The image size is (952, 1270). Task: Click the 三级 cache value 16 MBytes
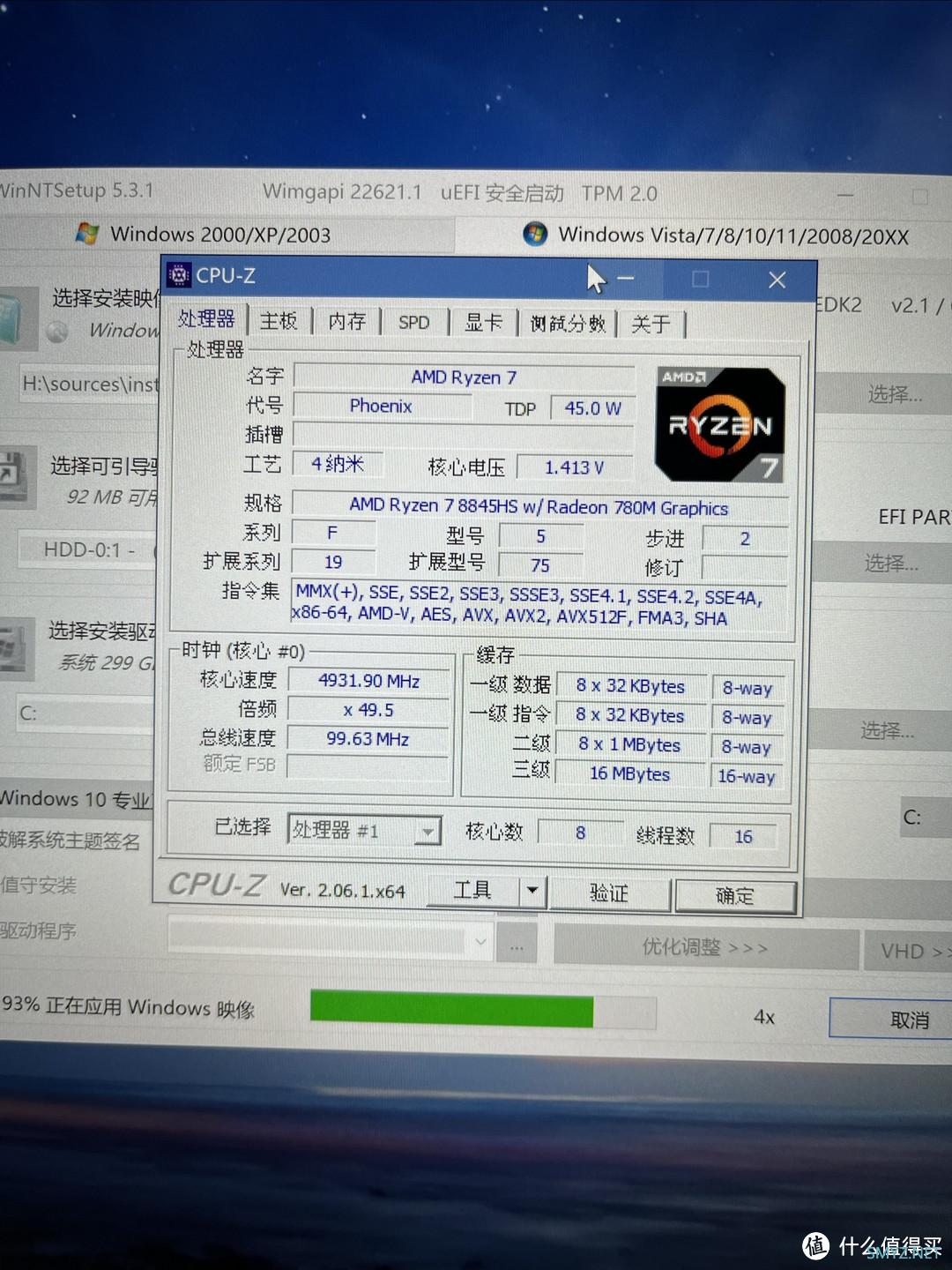[630, 773]
